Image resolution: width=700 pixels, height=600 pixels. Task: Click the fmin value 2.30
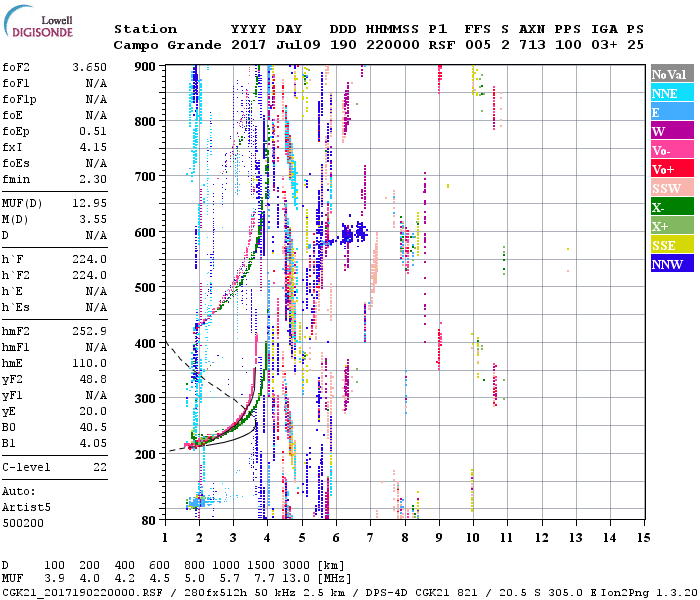(93, 179)
